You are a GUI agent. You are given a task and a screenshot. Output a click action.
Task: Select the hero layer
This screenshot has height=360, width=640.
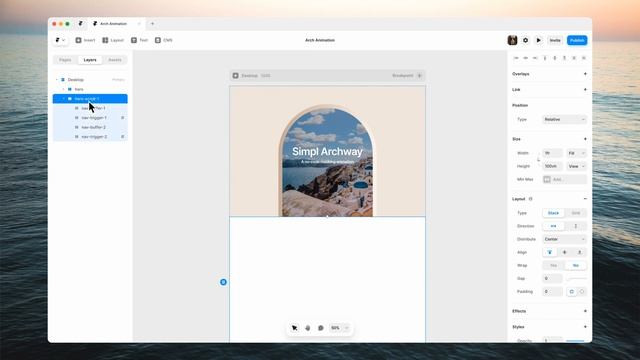90,89
